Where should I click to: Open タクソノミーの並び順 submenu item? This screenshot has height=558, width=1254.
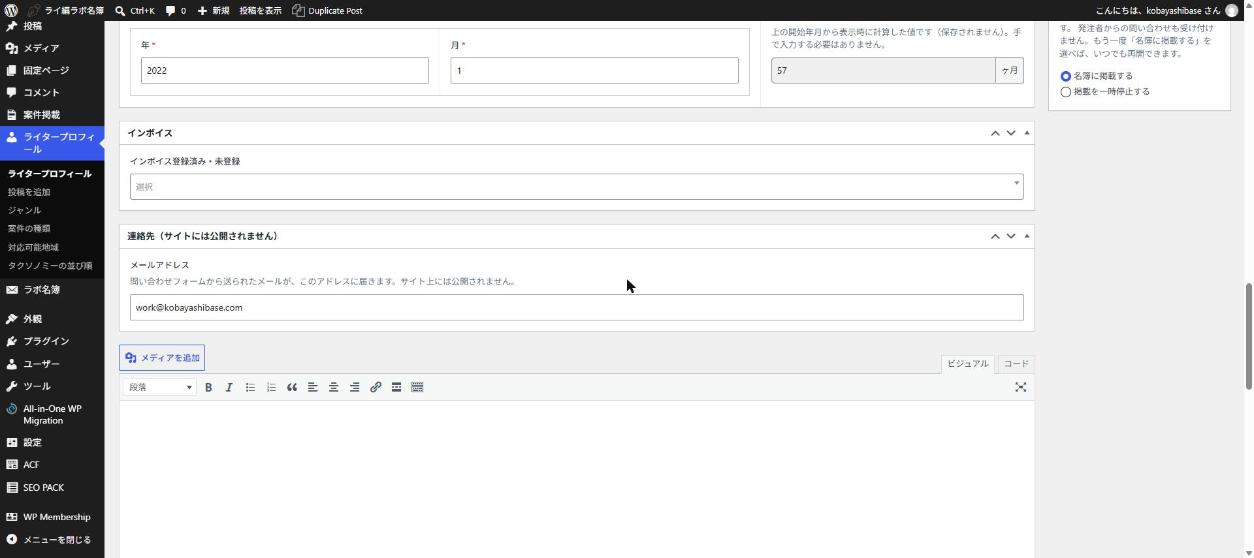[50, 266]
